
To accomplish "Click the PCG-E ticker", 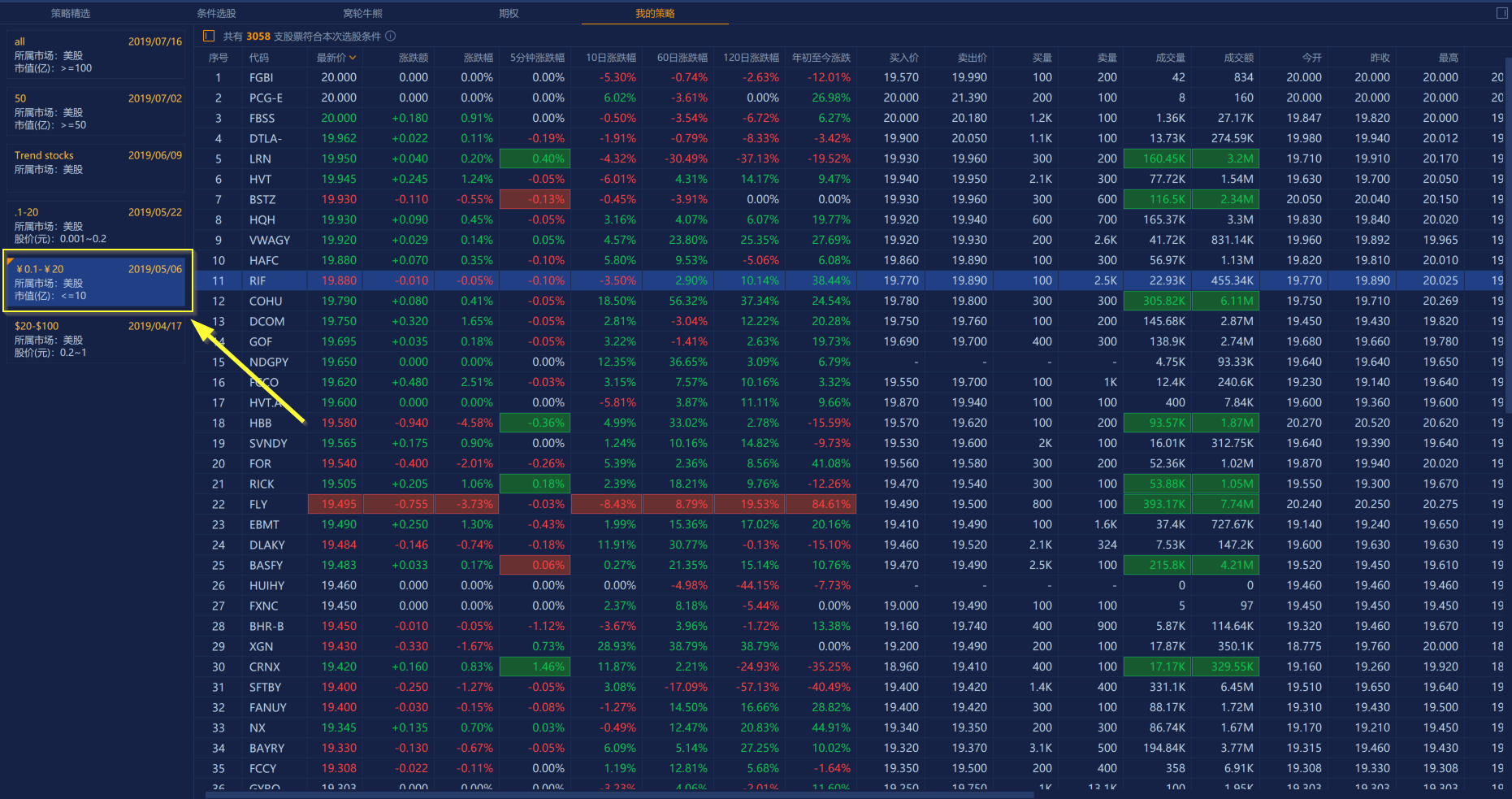I will (266, 98).
